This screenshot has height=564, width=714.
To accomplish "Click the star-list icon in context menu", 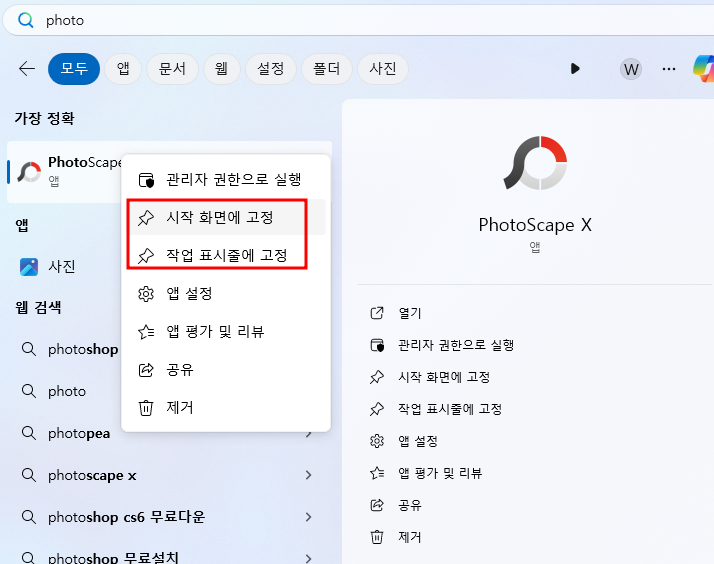I will click(x=146, y=331).
